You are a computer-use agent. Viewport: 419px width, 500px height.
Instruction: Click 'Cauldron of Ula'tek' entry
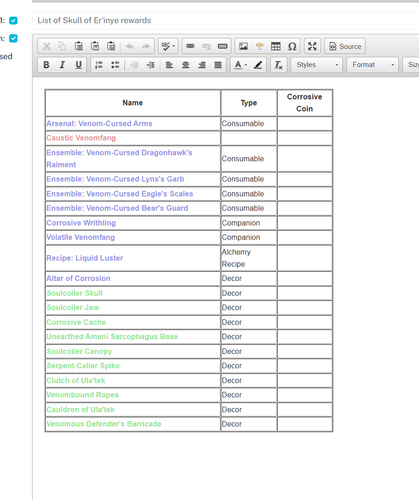click(81, 410)
